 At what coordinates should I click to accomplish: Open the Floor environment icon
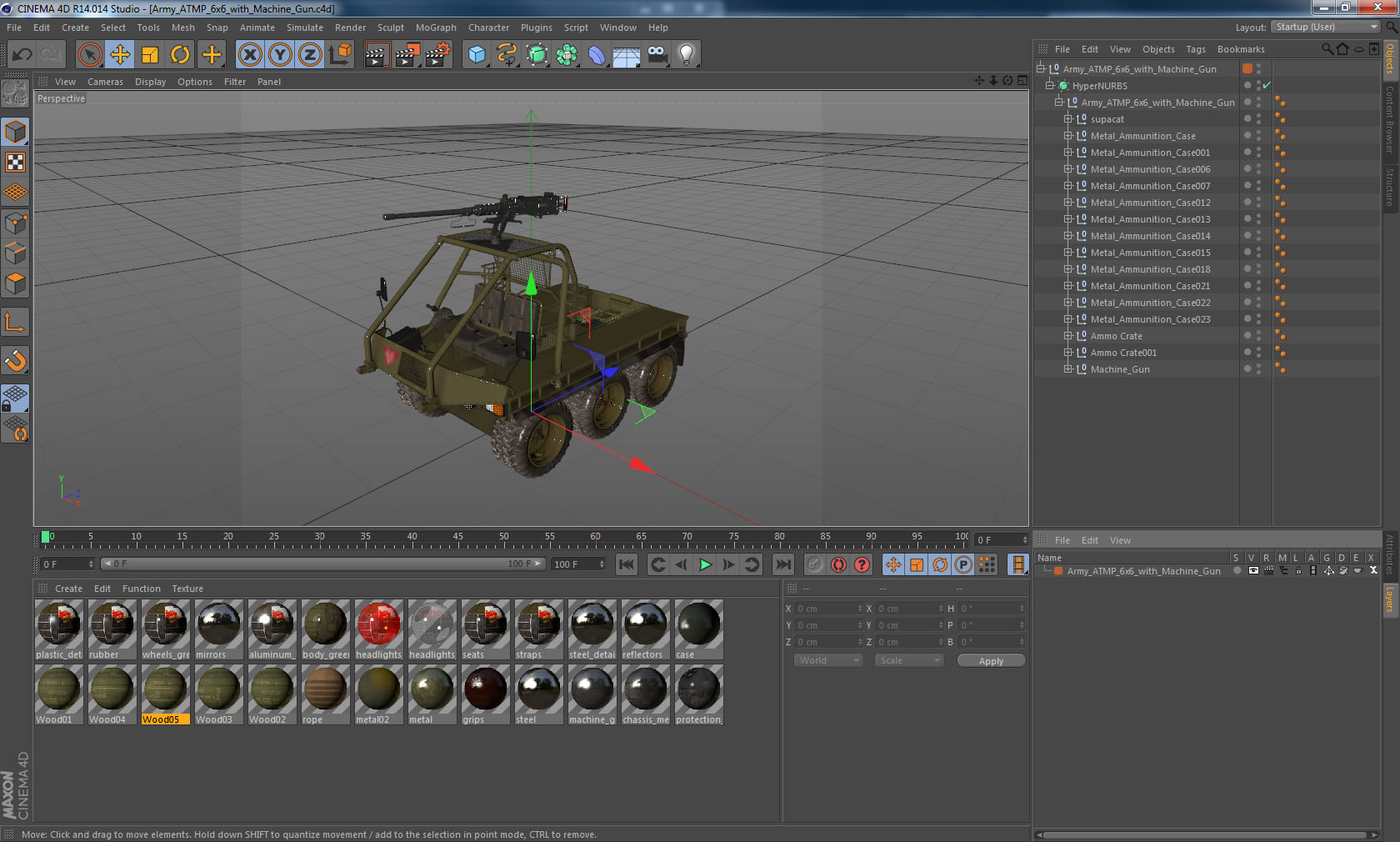627,55
